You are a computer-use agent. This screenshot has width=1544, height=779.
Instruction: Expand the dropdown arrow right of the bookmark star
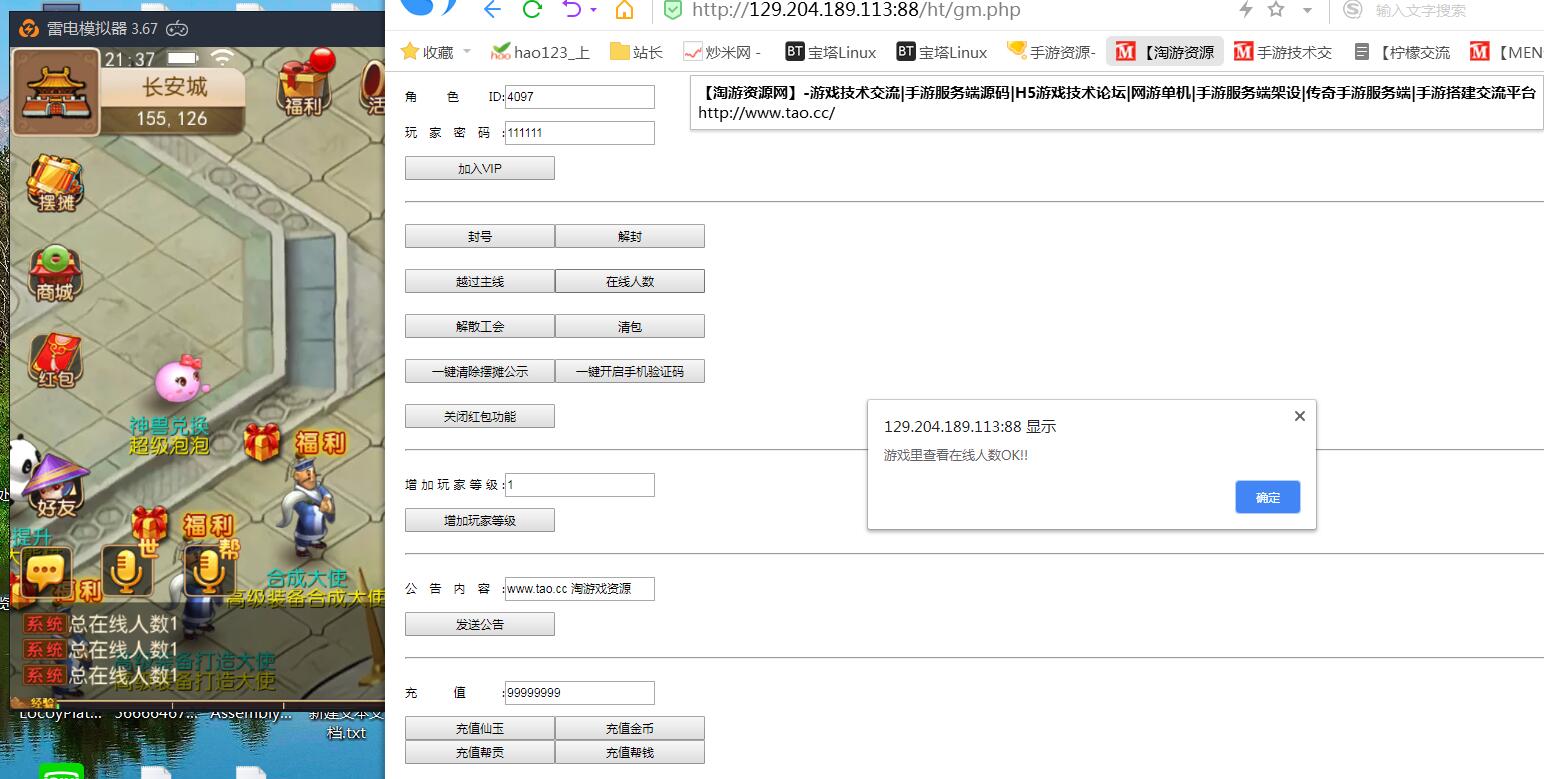[1307, 10]
